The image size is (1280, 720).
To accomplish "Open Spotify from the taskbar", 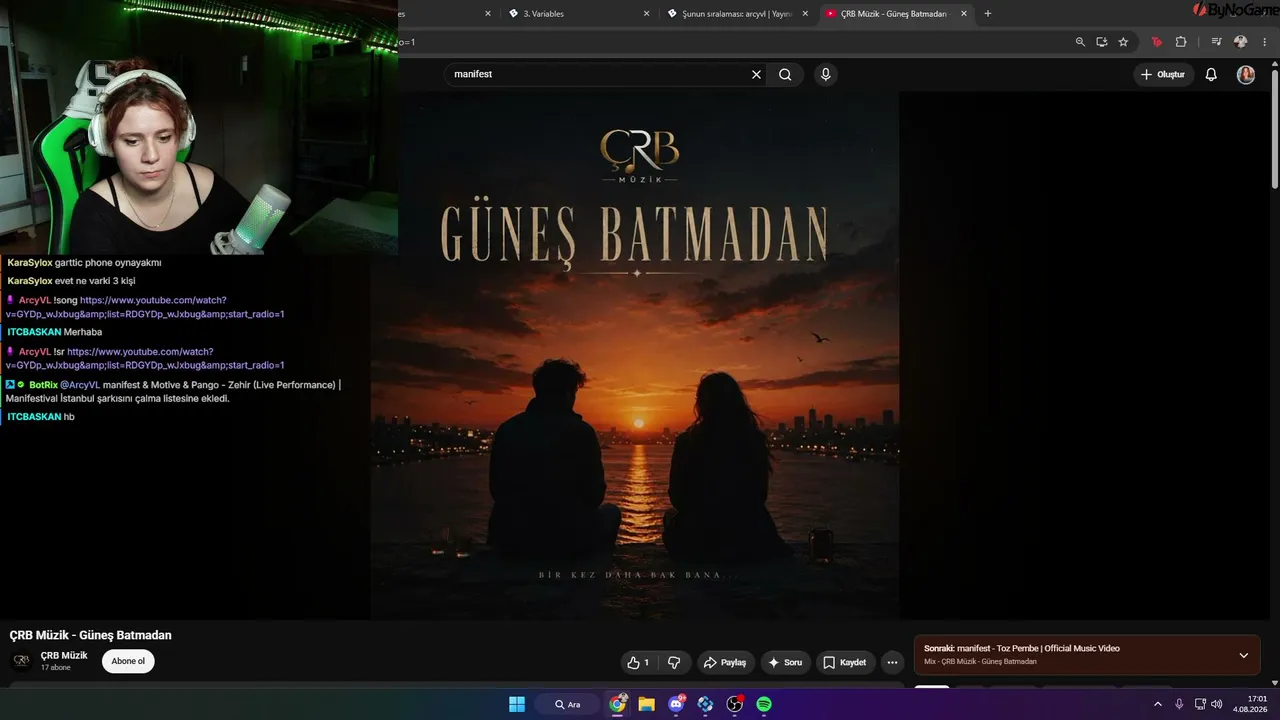I will coord(764,704).
